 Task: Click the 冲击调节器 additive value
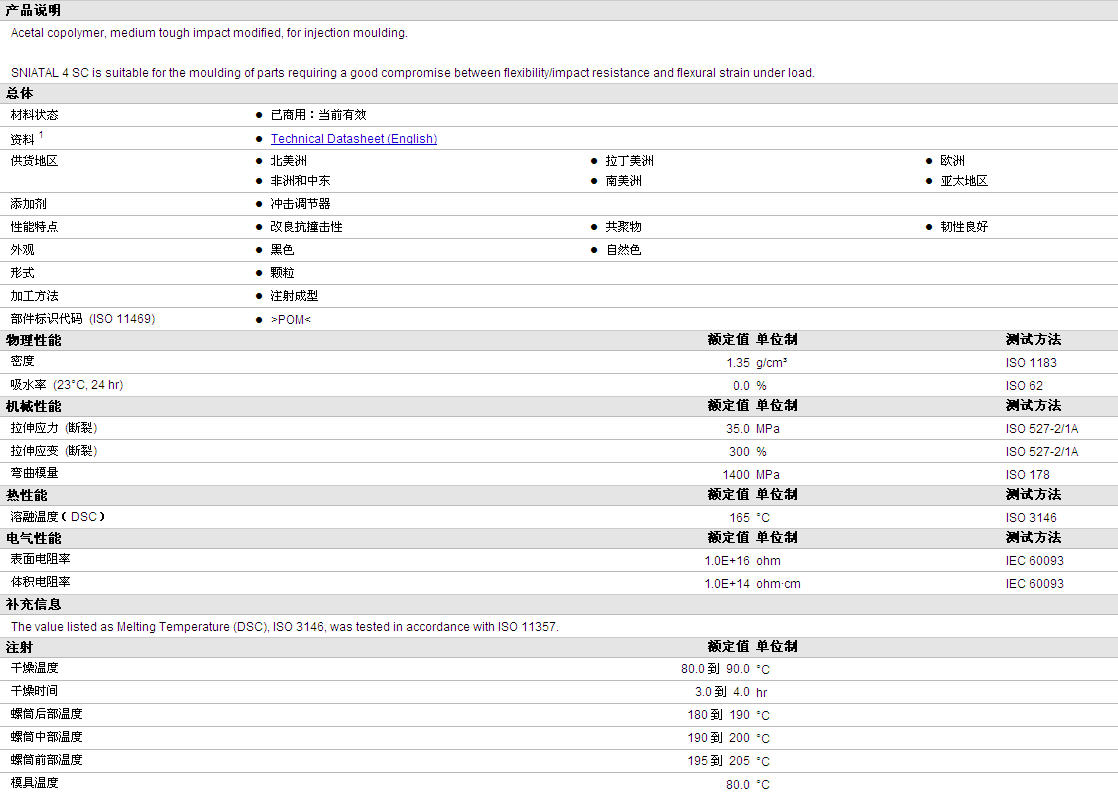300,204
